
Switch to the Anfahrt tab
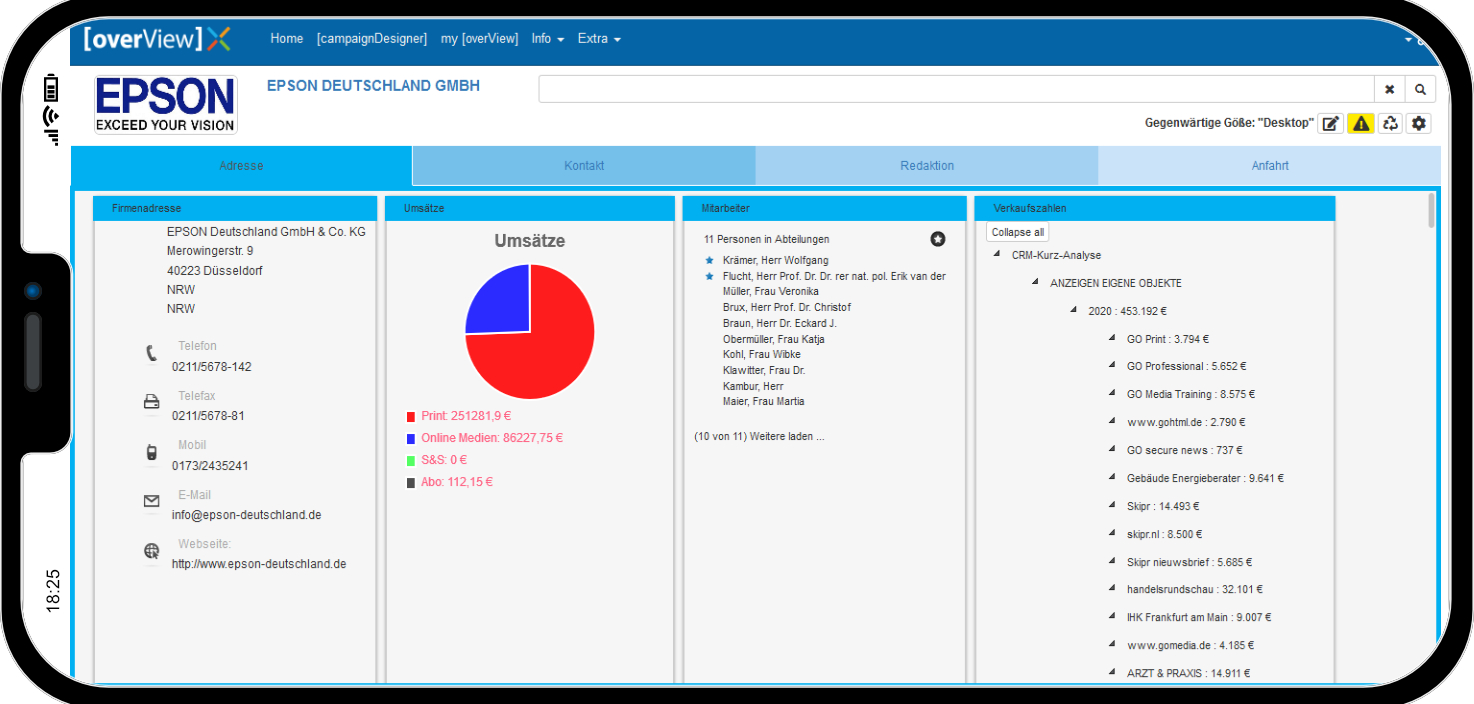click(1270, 166)
